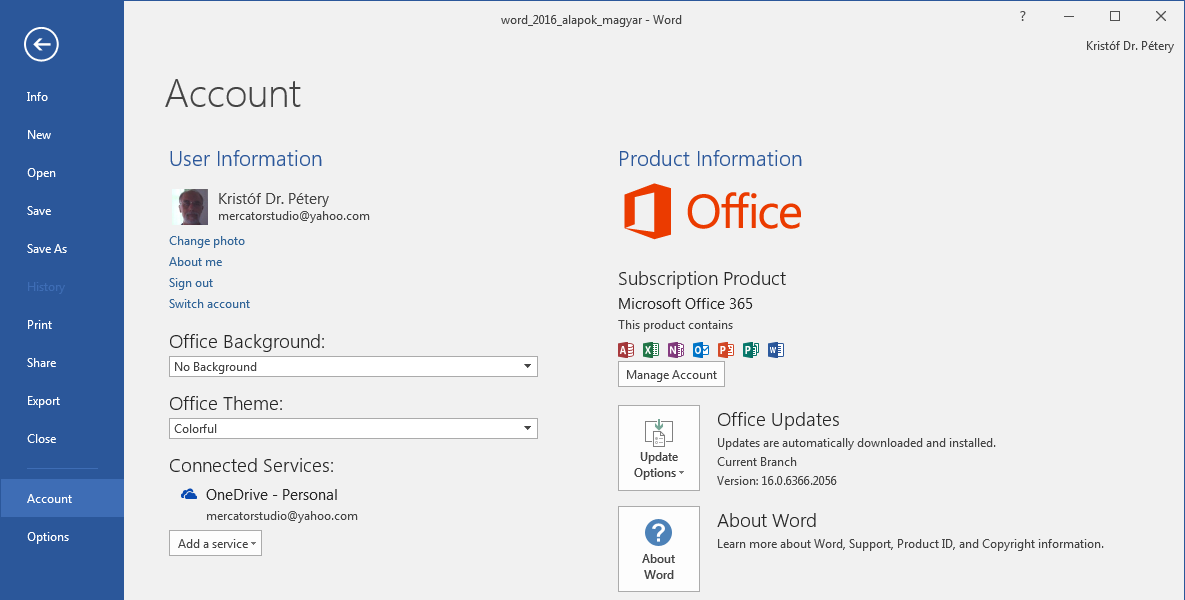Maximize the Word window
The image size is (1185, 600).
1115,16
